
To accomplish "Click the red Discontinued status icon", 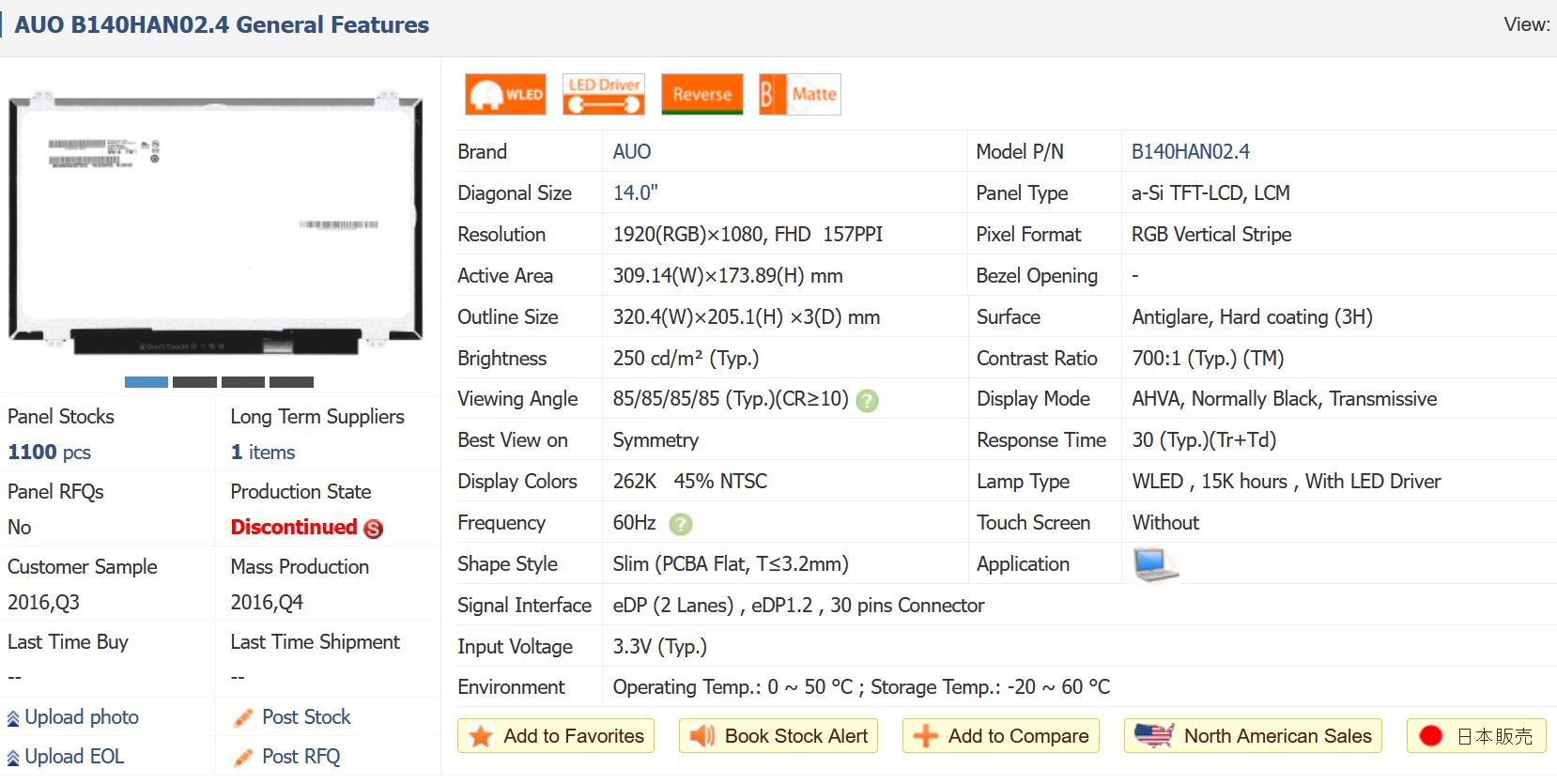I will [x=374, y=529].
